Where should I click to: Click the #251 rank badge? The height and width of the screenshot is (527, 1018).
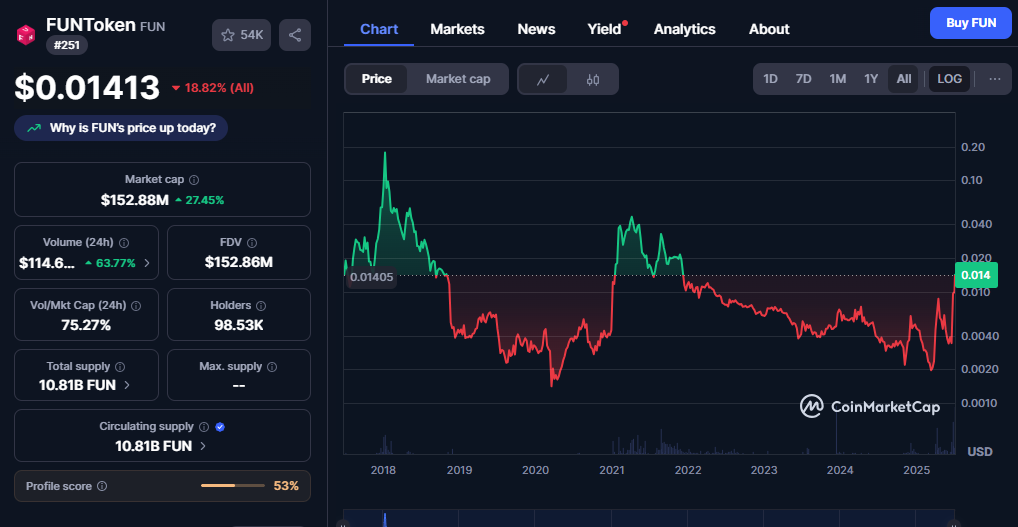pos(67,45)
